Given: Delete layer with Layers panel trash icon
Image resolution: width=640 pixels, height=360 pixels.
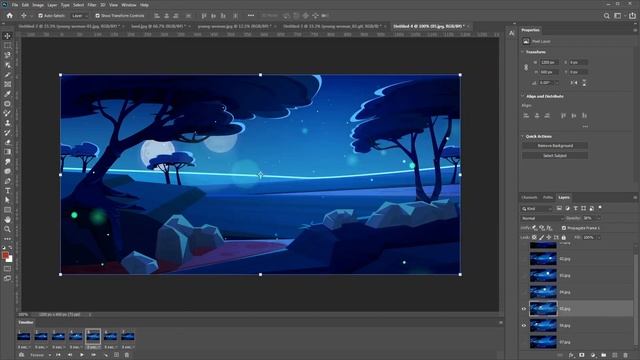Looking at the screenshot, I should [625, 356].
